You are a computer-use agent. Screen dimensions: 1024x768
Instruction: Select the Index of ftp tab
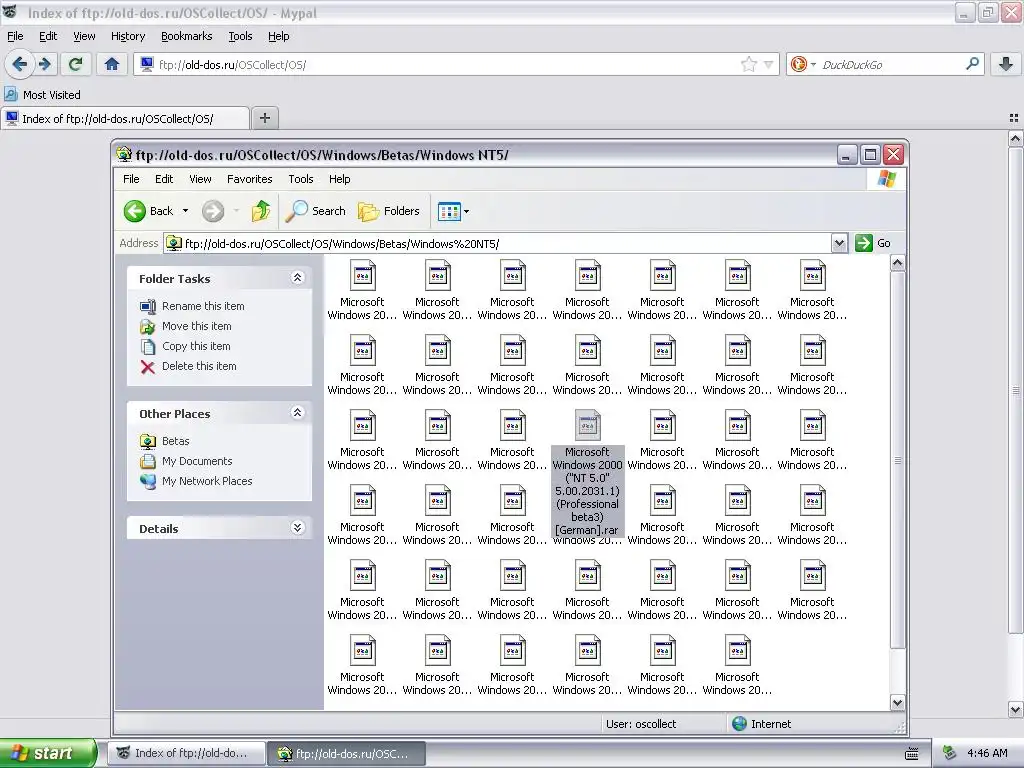[x=125, y=118]
